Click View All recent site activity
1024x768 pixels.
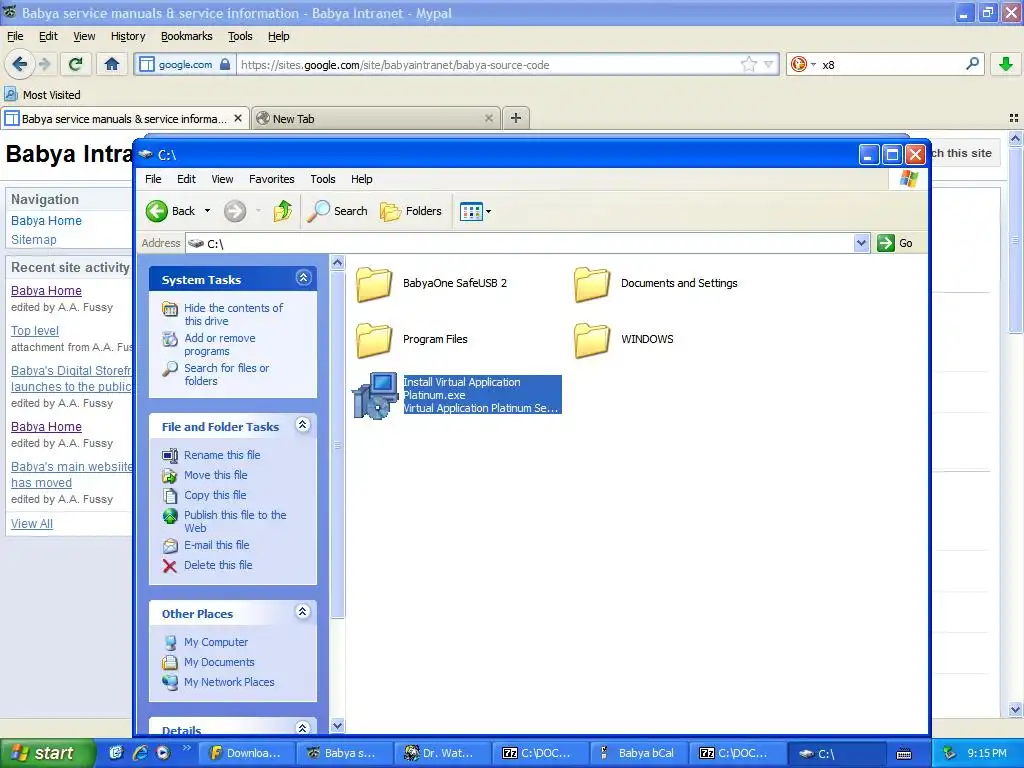coord(32,524)
